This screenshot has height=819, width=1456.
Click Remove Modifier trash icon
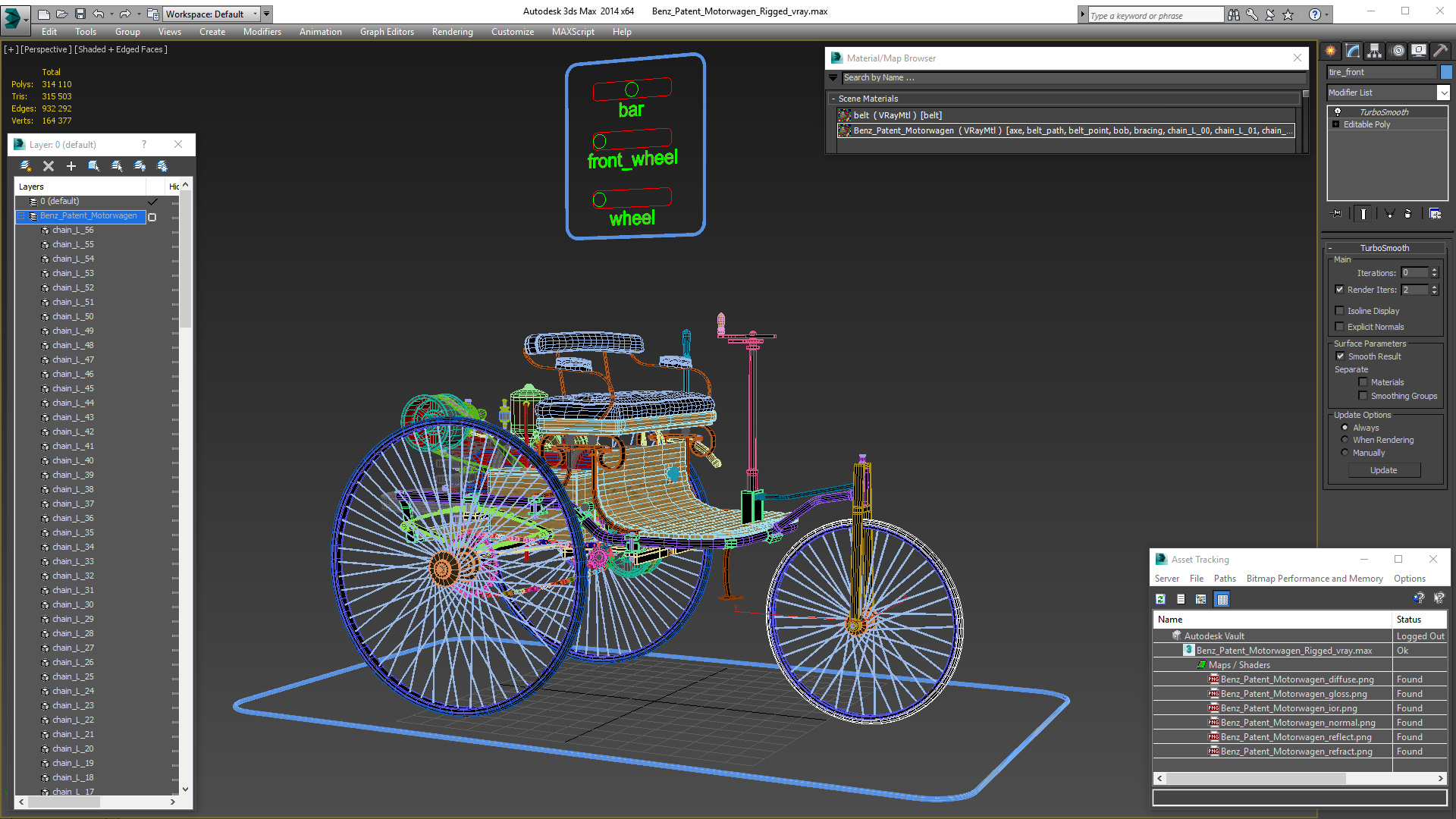click(x=1408, y=214)
